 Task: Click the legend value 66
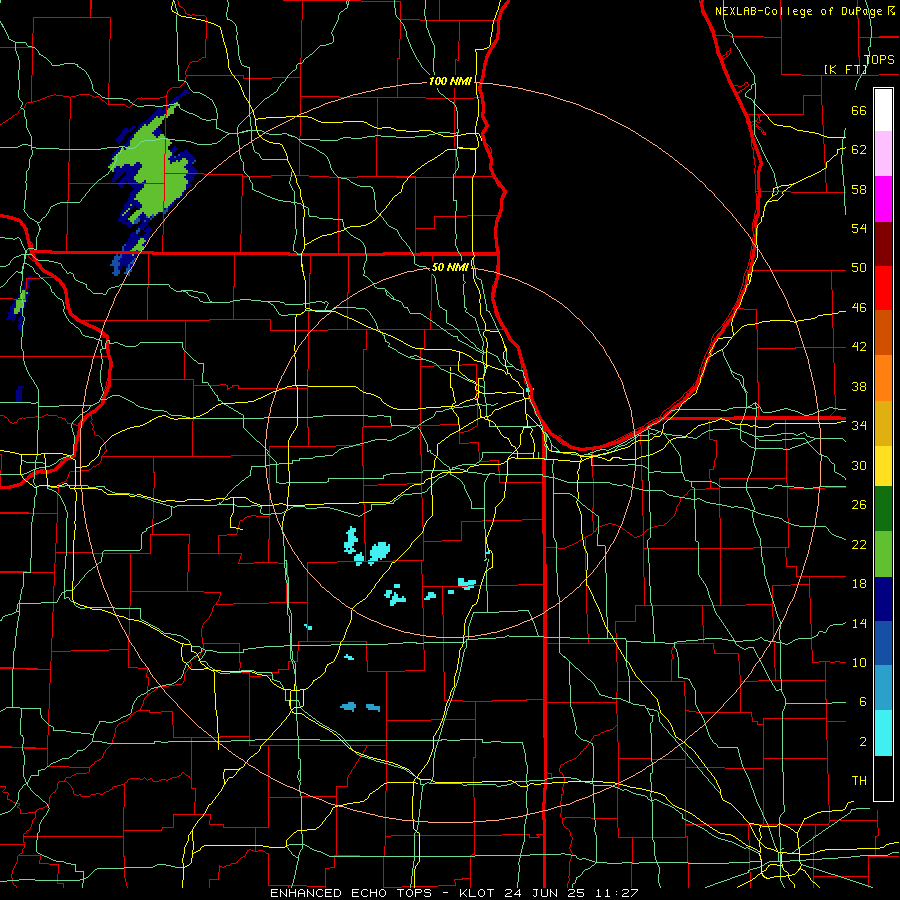[x=859, y=110]
